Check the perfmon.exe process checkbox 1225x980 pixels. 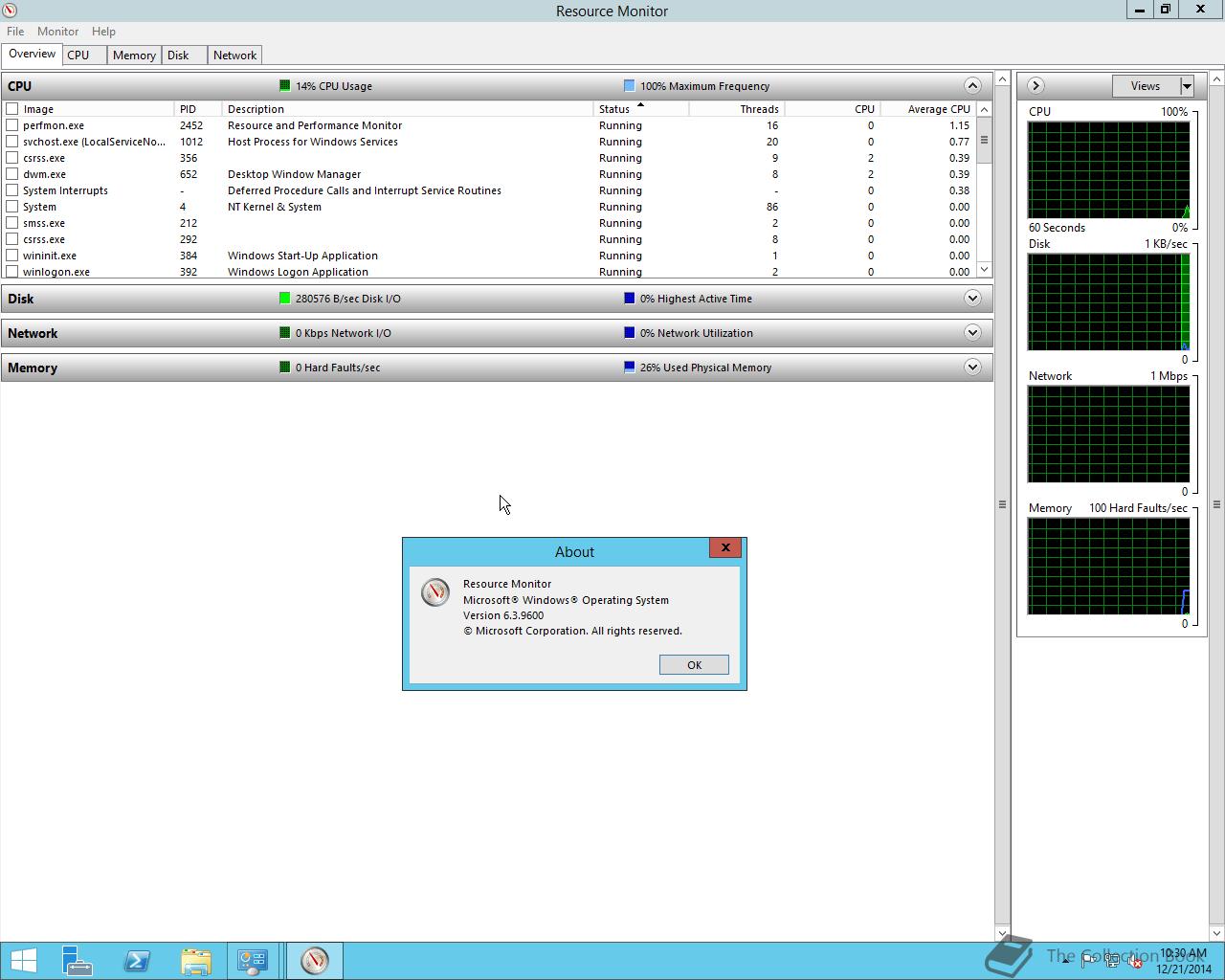coord(12,125)
